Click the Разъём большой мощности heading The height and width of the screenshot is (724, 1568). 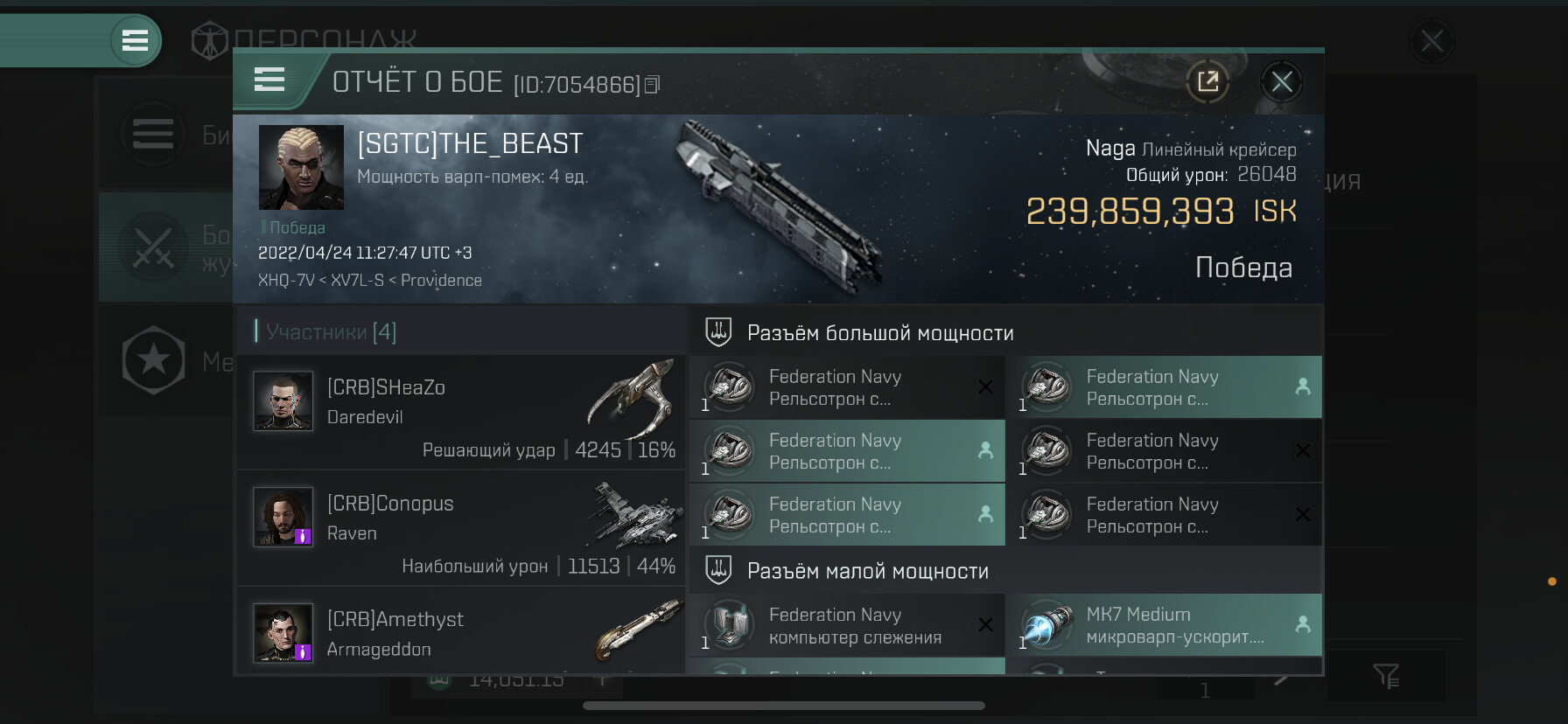pyautogui.click(x=880, y=333)
